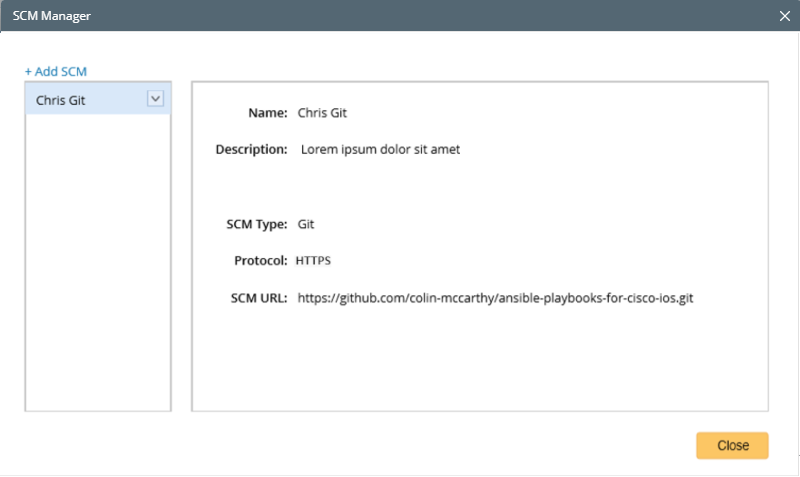Viewport: 800px width, 477px height.
Task: Click the SCM URL label
Action: (259, 298)
